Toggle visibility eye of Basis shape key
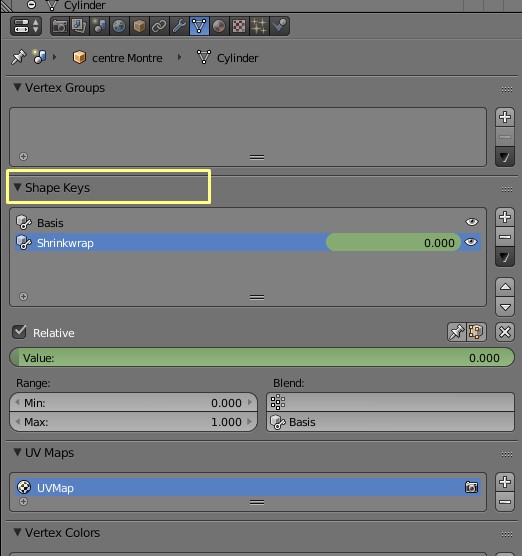Image resolution: width=522 pixels, height=556 pixels. click(472, 222)
